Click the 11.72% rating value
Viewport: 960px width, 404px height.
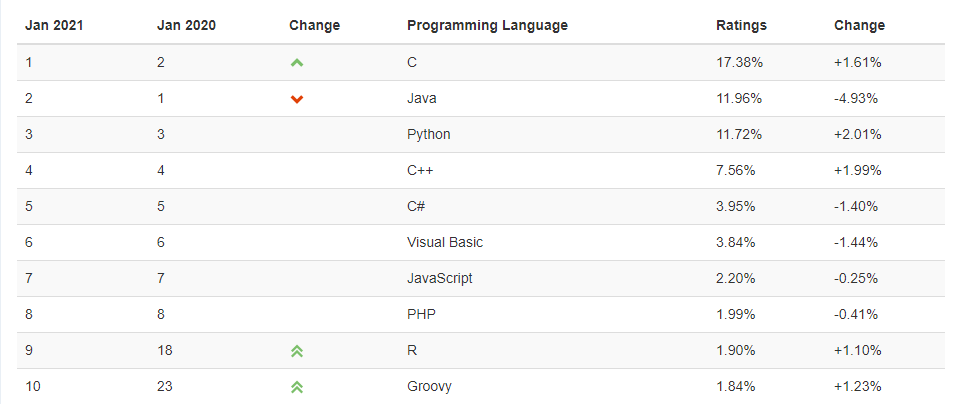coord(739,134)
